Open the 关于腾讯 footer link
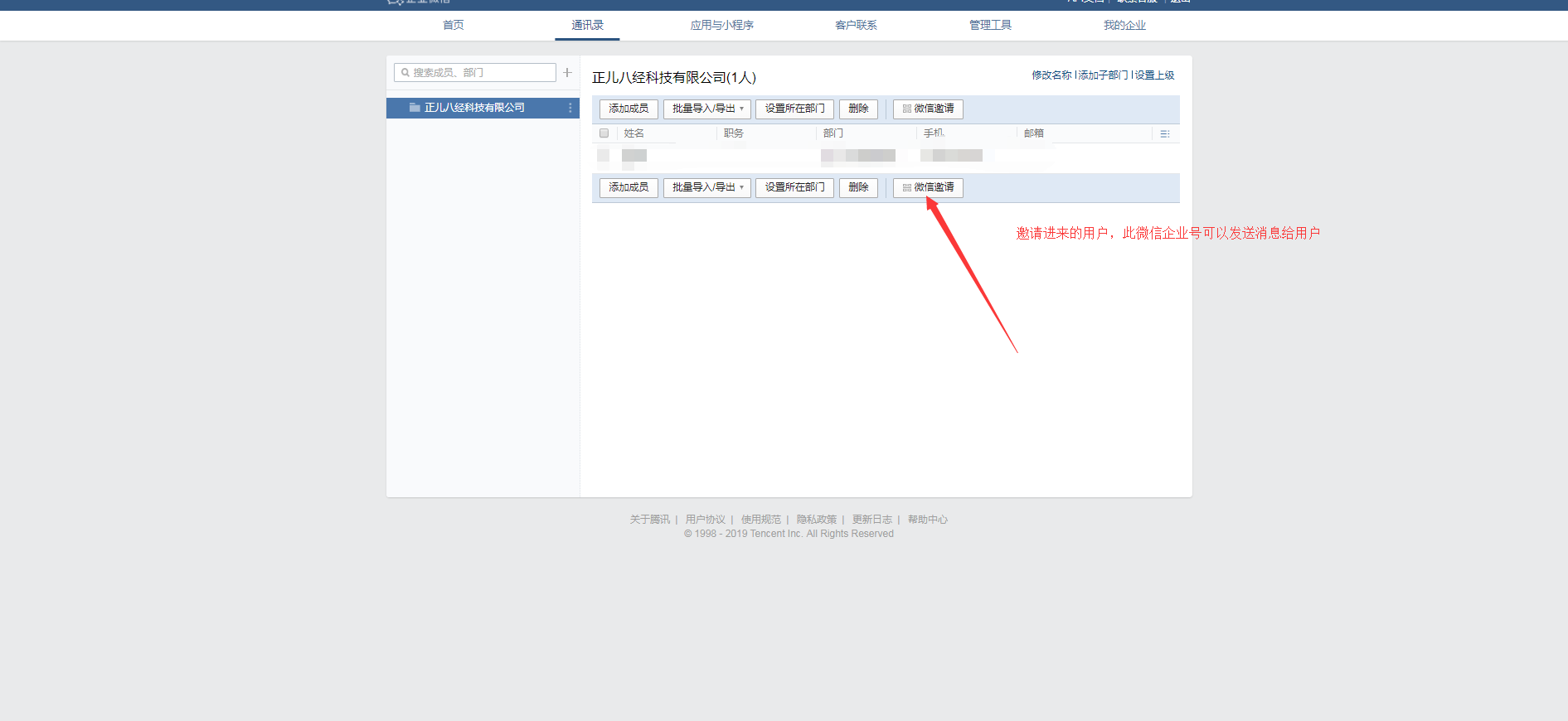1568x721 pixels. coord(650,520)
